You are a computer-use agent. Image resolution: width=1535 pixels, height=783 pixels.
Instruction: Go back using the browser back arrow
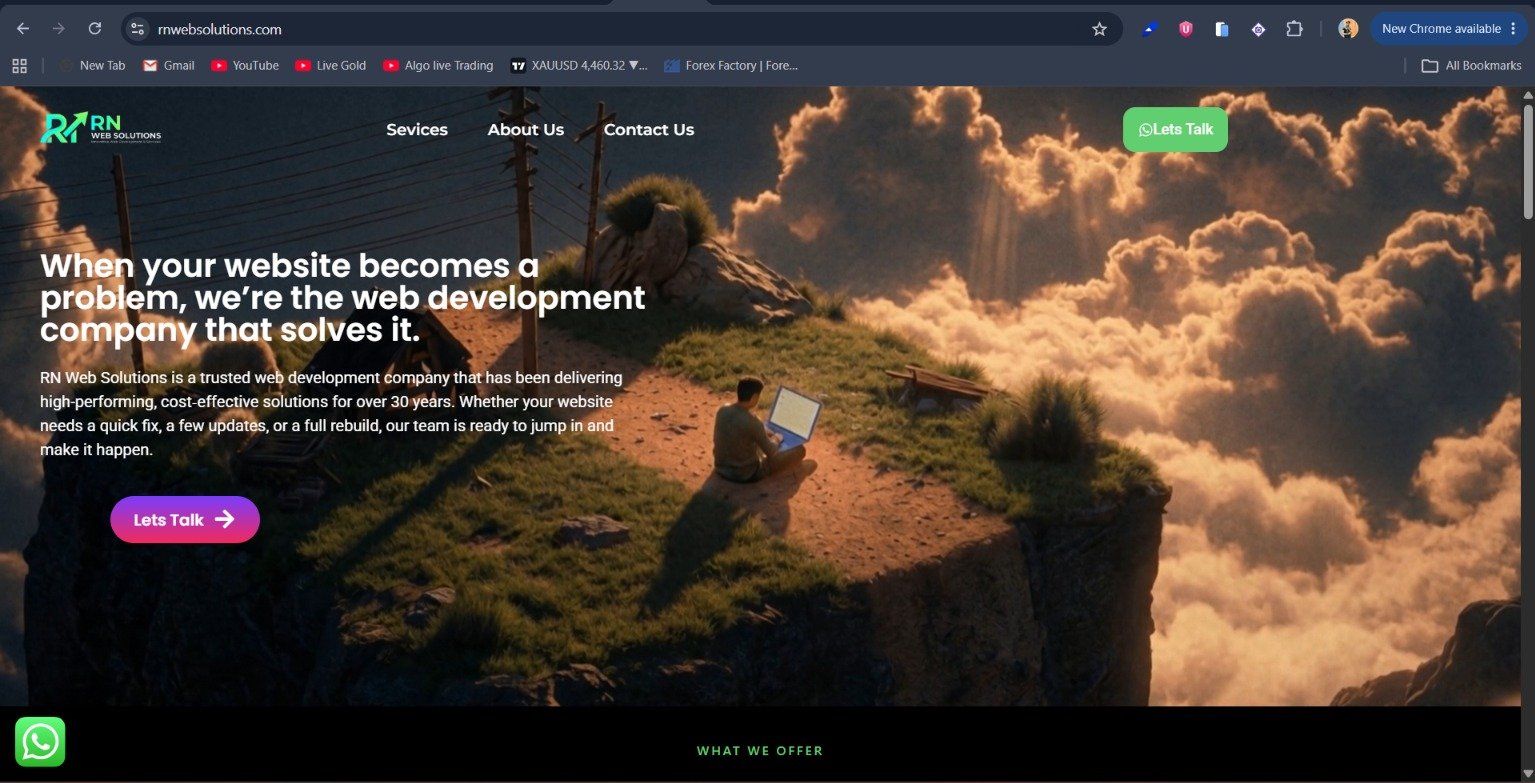coord(23,29)
